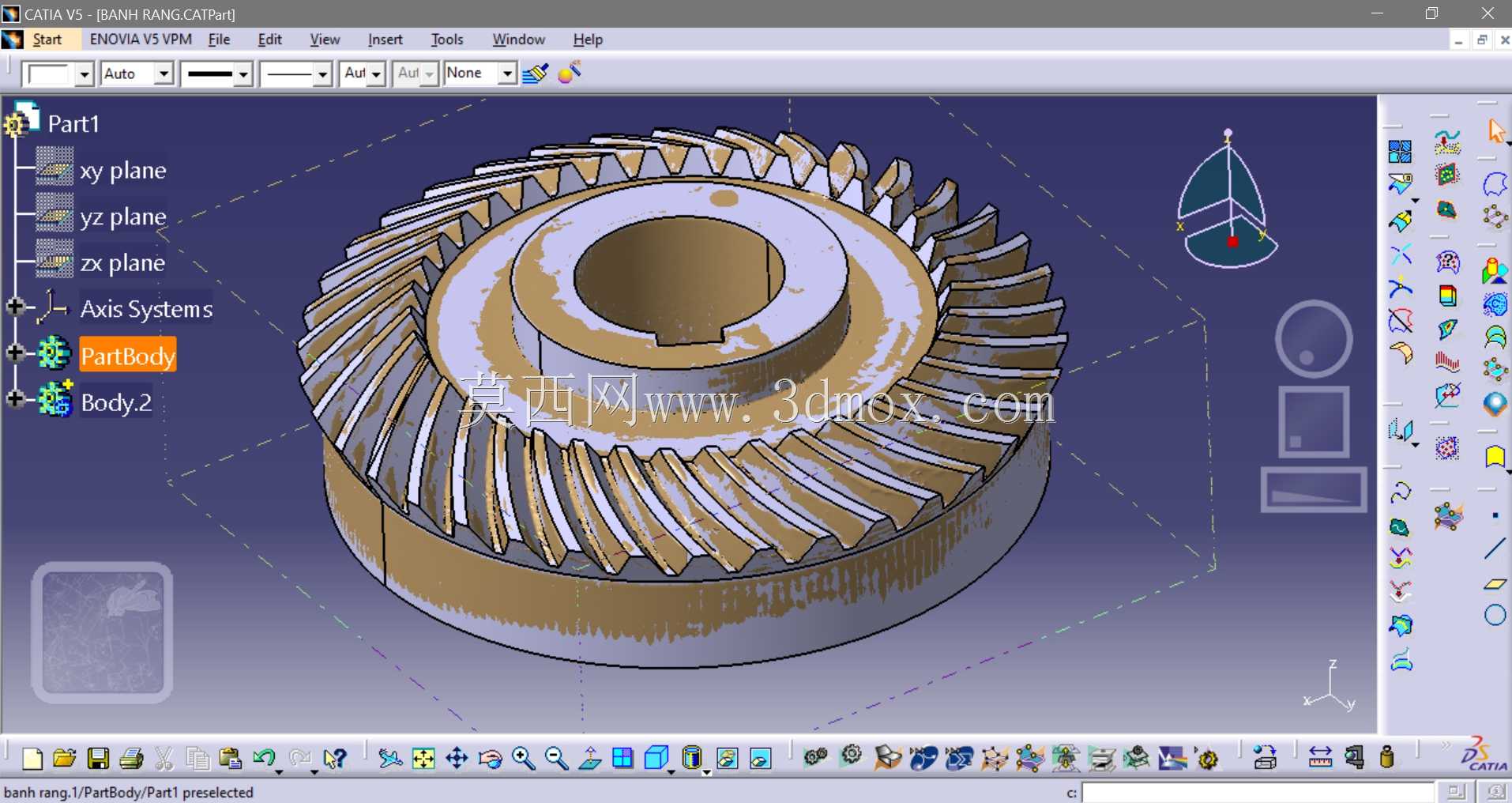Click the Line tool in right toolbar
This screenshot has height=803, width=1512.
coord(1495,549)
